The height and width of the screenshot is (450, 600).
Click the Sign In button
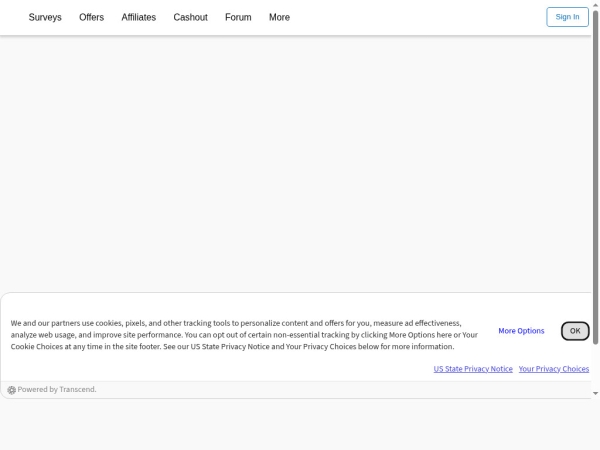(567, 17)
